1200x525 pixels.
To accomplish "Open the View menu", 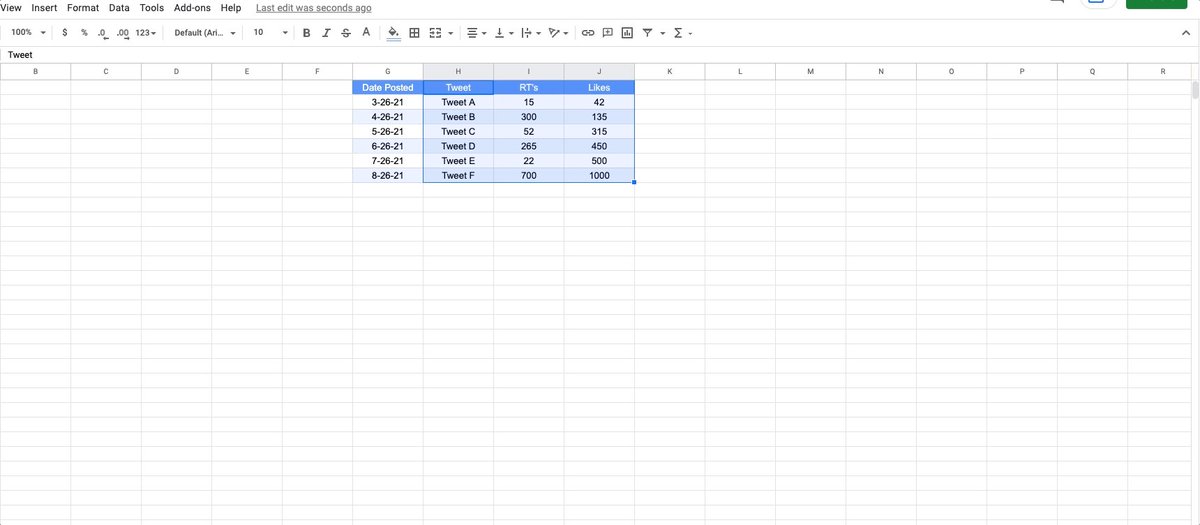I will 12,8.
